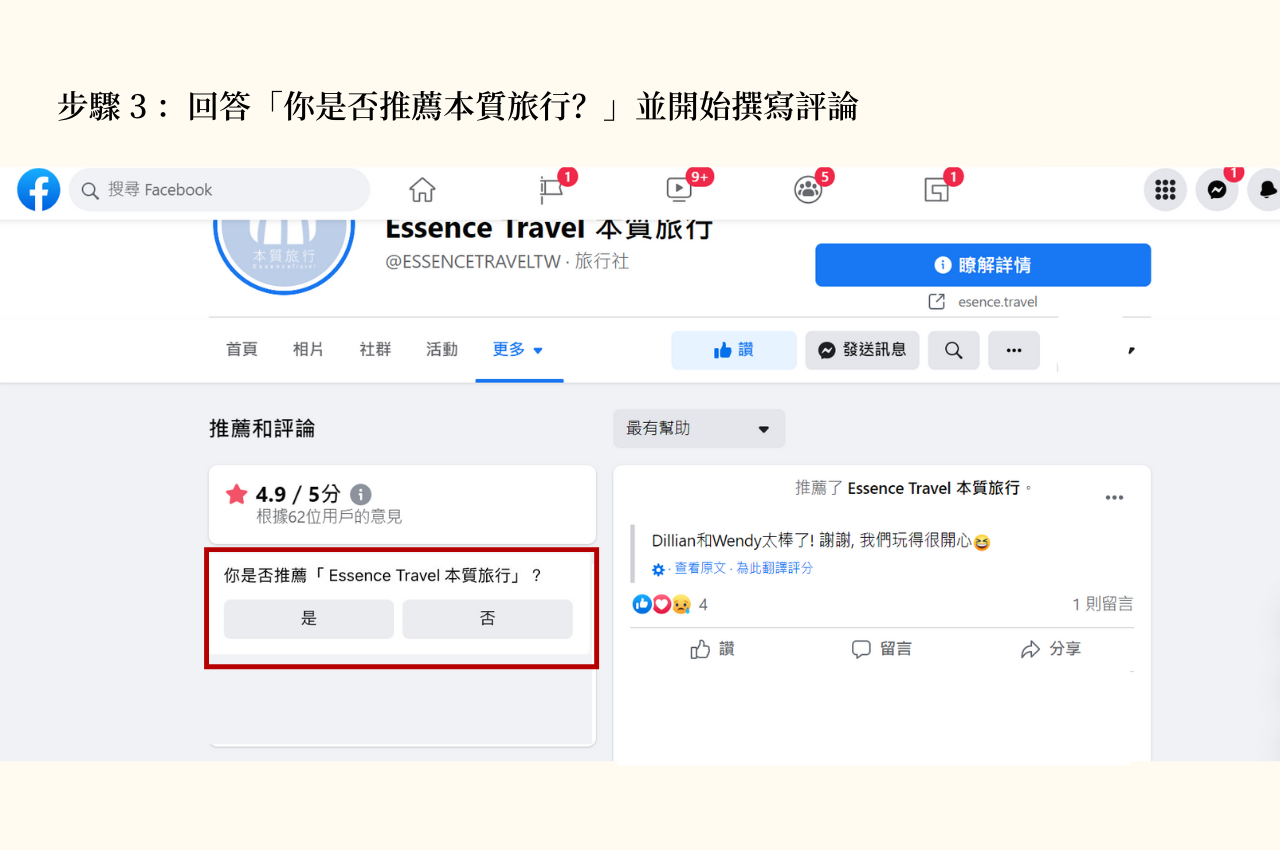Click 為此翻譯評分 link

(x=775, y=568)
